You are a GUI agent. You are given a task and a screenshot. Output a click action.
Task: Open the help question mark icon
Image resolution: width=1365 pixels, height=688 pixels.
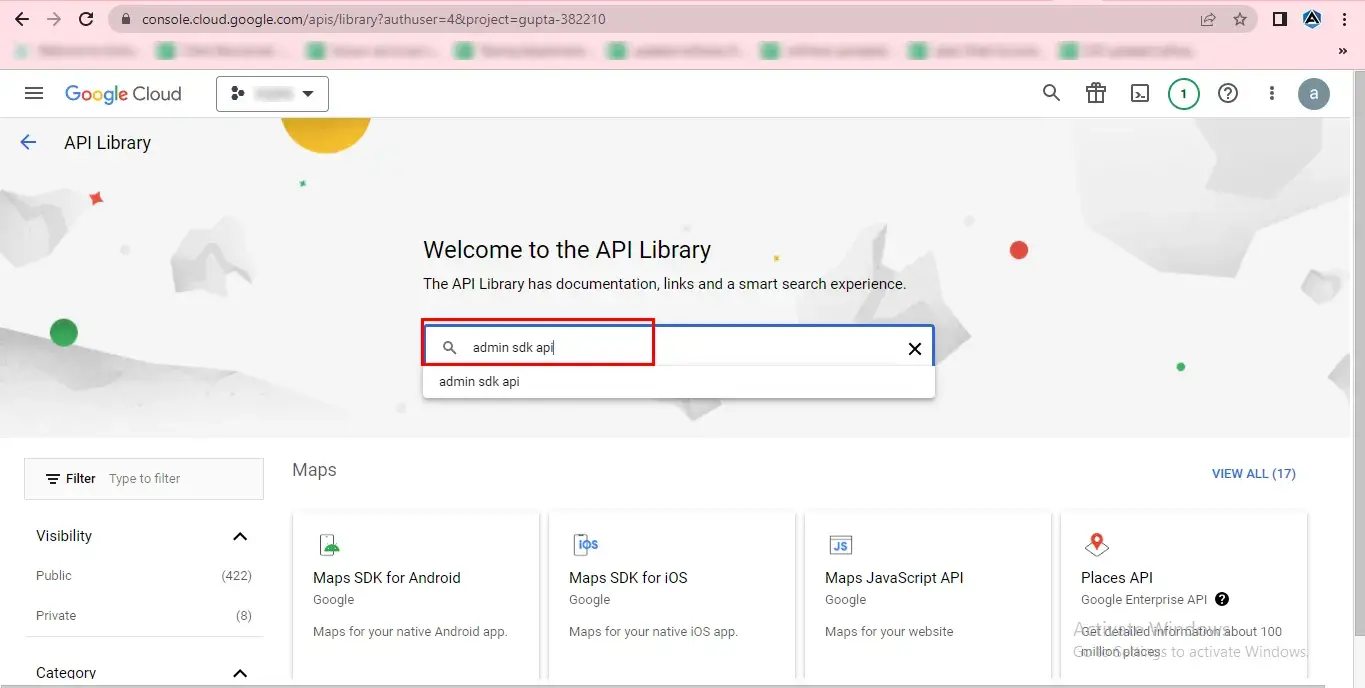(1228, 93)
